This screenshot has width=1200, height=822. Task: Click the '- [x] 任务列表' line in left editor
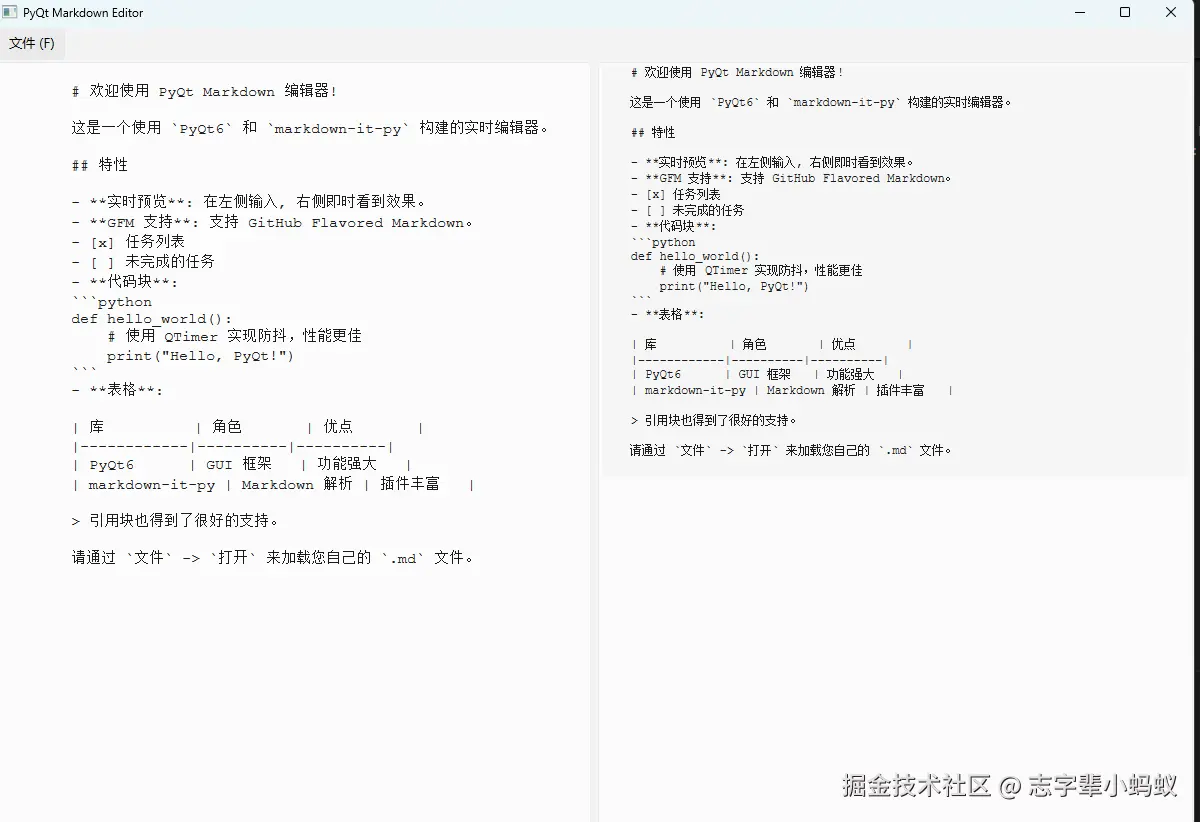(128, 242)
